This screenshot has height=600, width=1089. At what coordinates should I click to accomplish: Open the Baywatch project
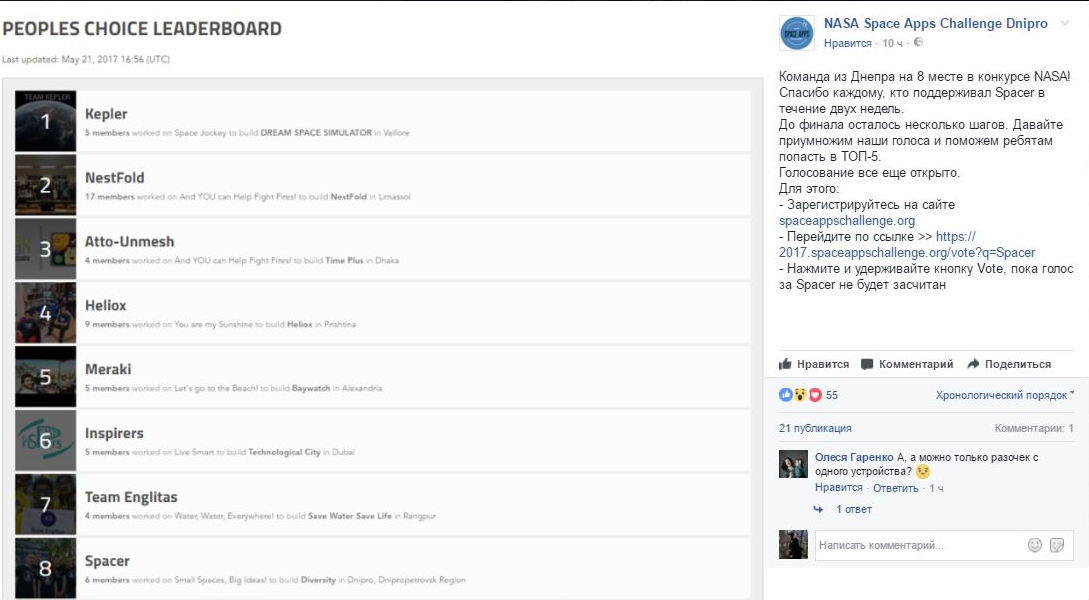(x=310, y=388)
